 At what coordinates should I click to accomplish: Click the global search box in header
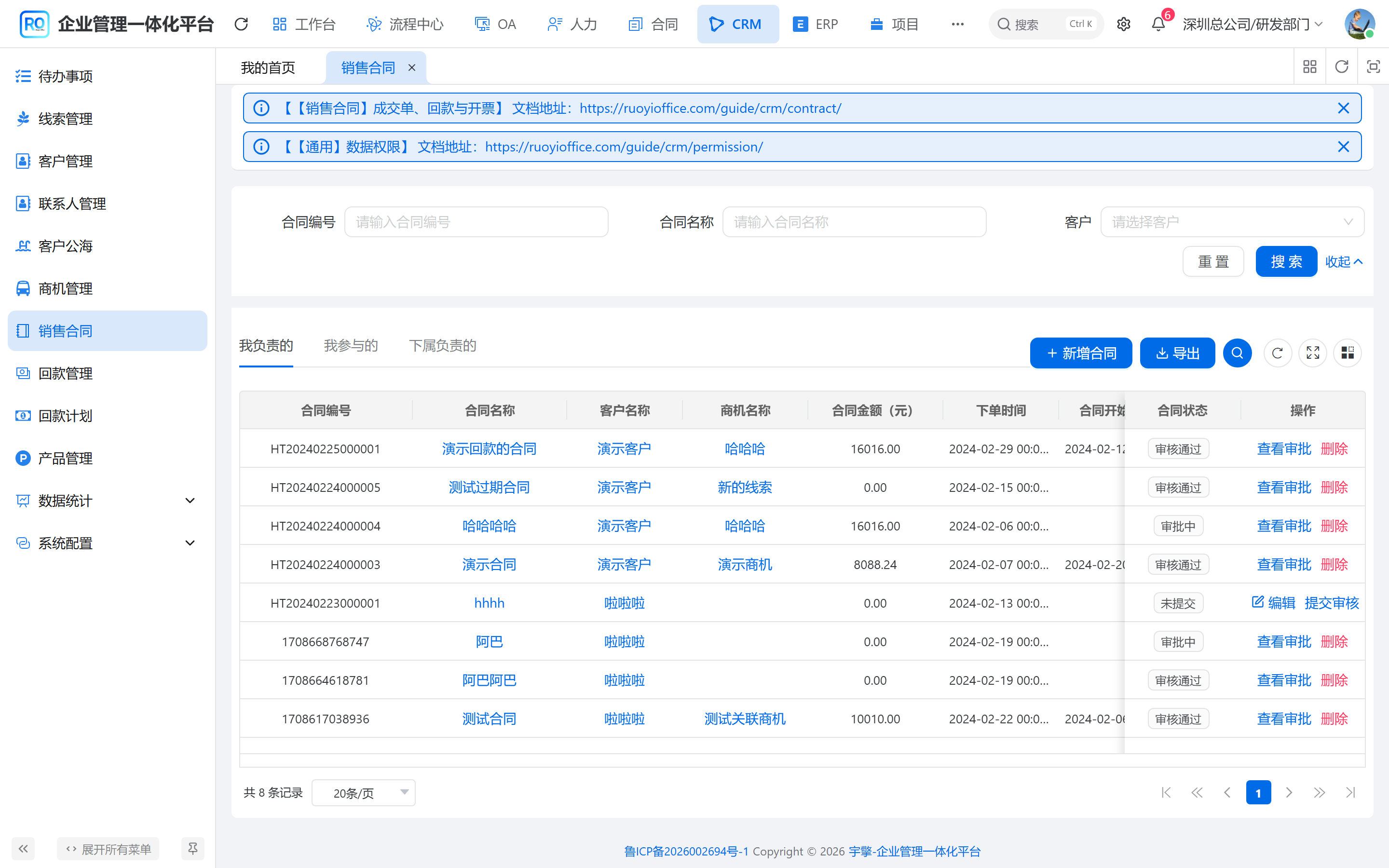click(1046, 24)
